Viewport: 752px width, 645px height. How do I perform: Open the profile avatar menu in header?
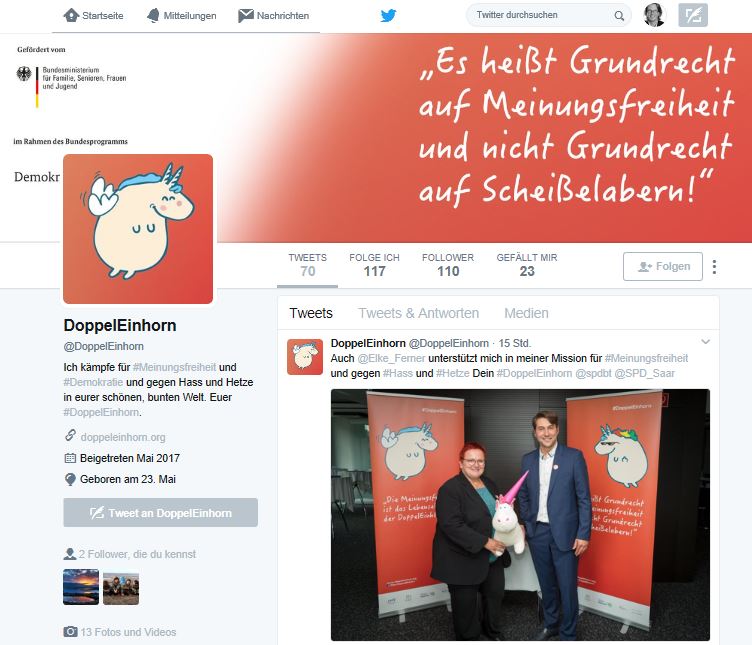point(655,15)
